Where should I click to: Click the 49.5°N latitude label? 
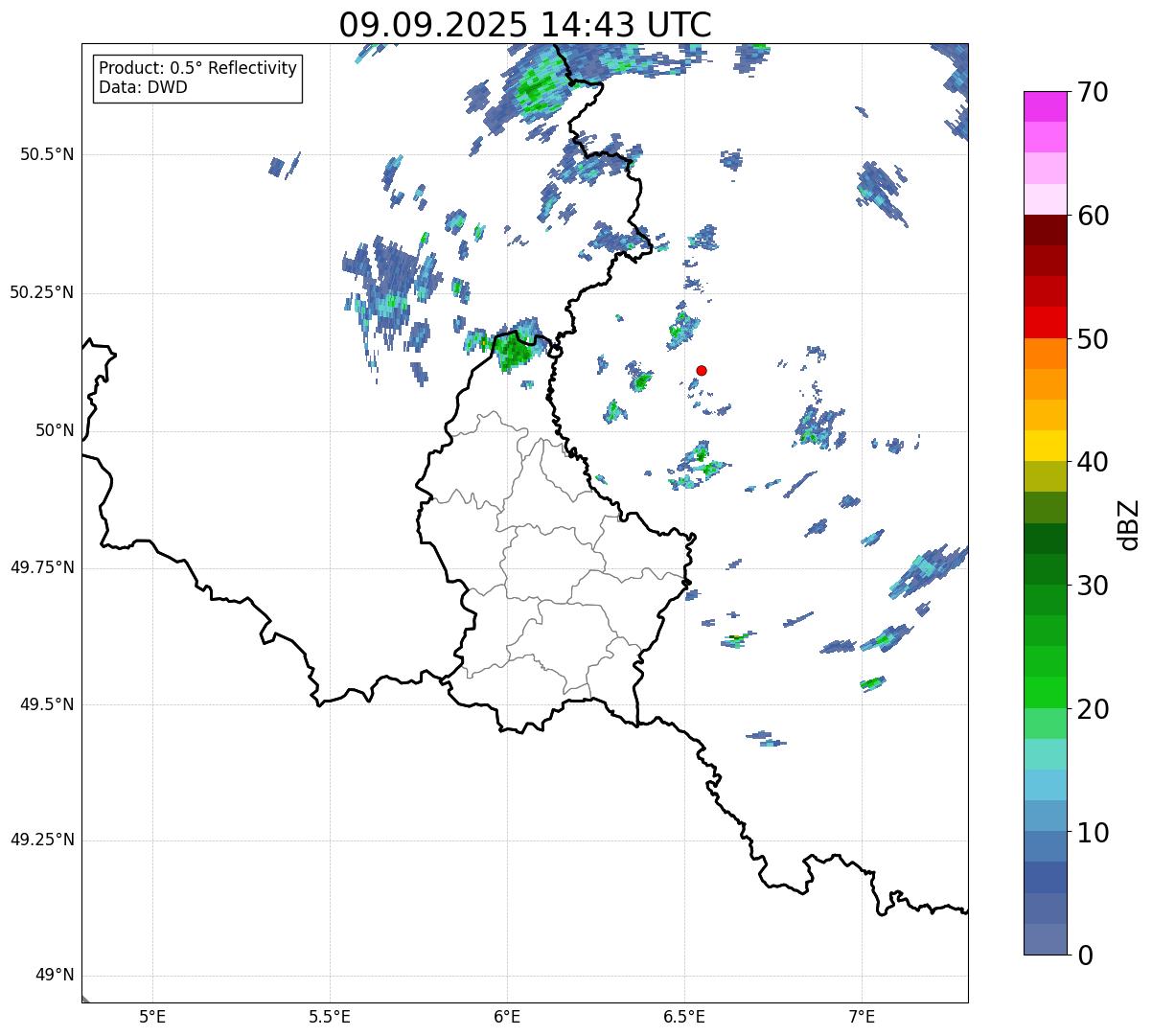point(47,704)
